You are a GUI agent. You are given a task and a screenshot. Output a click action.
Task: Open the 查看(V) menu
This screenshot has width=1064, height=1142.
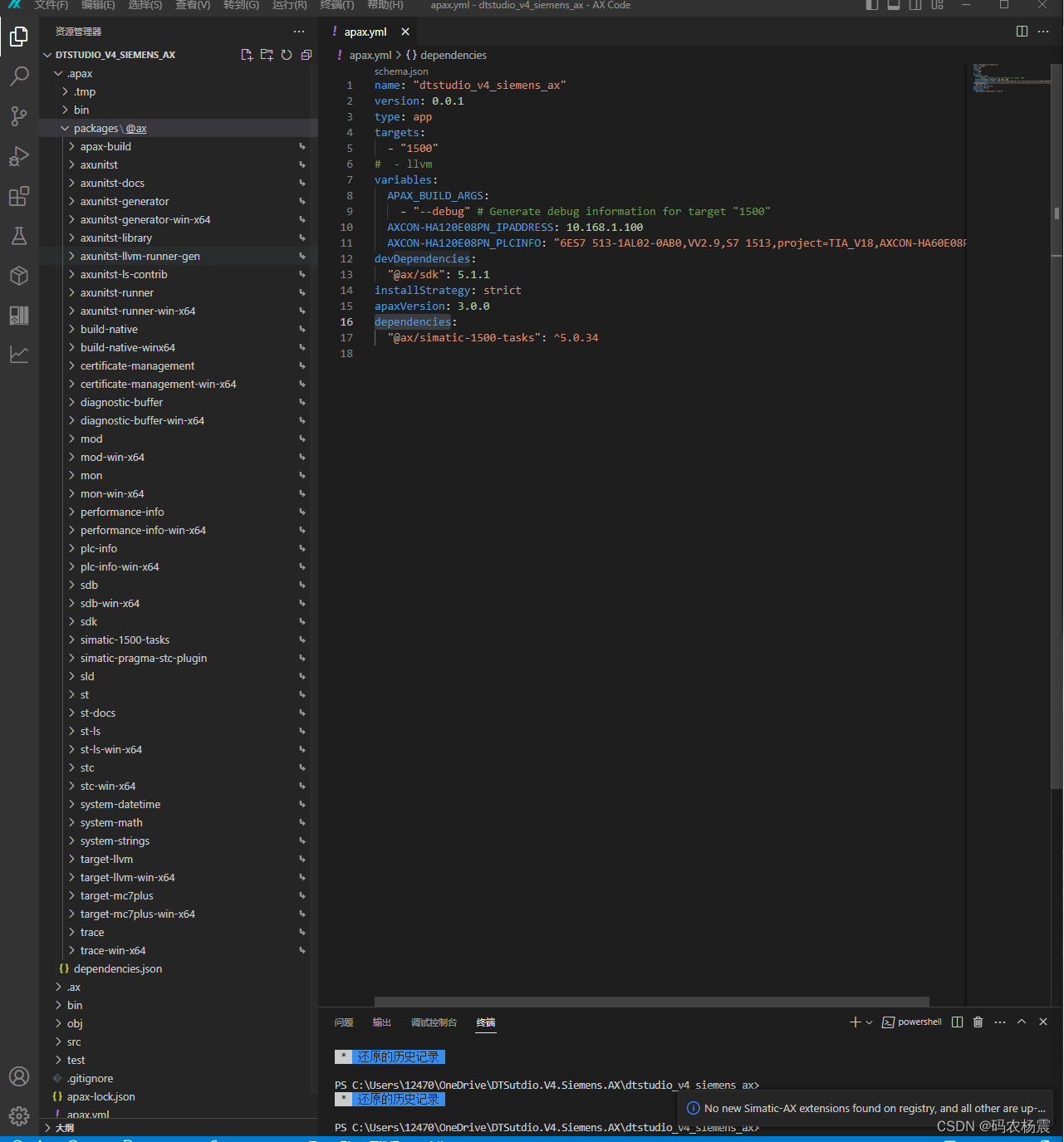(x=193, y=5)
